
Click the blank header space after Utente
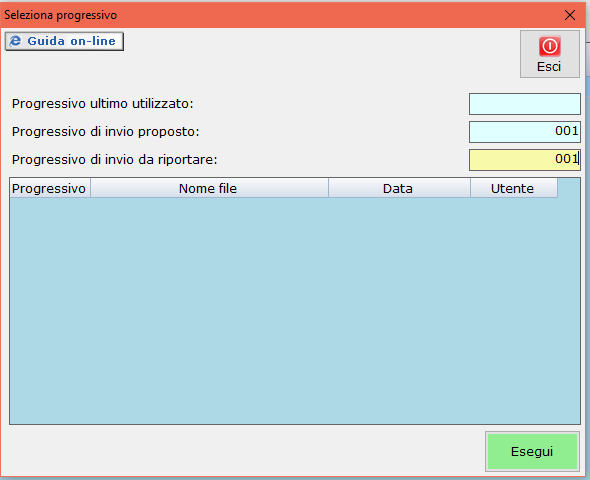tap(569, 188)
